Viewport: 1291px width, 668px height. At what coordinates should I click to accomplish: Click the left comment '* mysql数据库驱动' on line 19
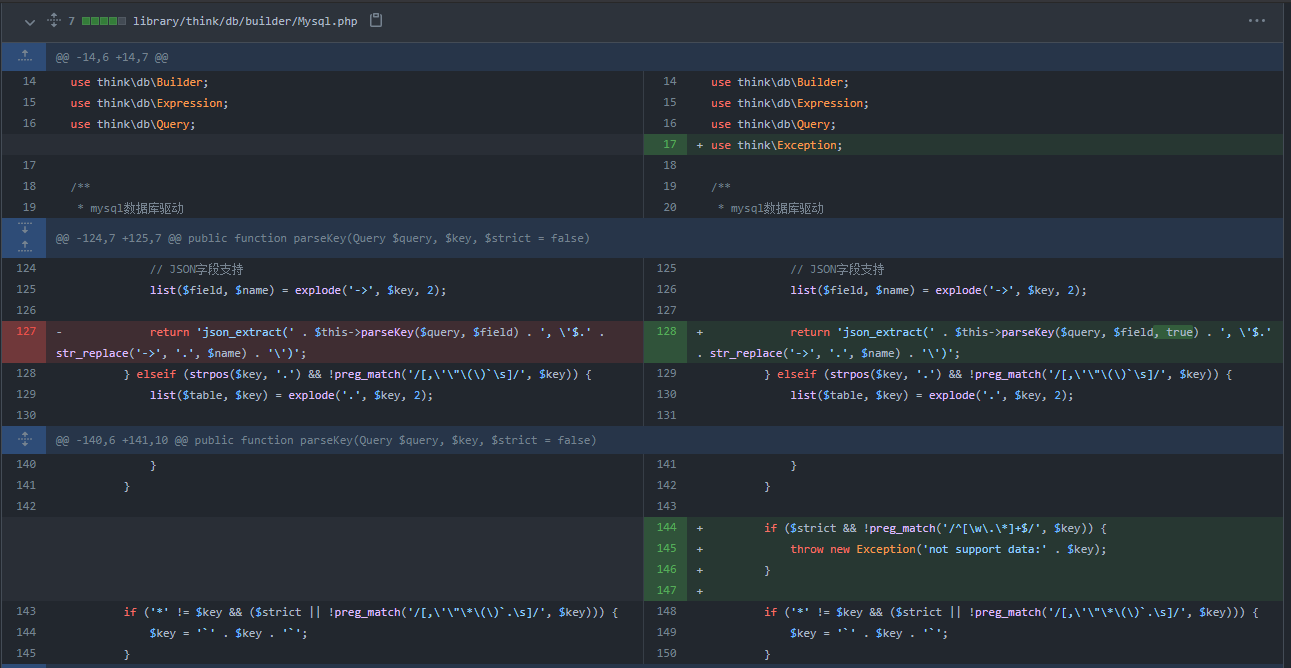pos(130,208)
